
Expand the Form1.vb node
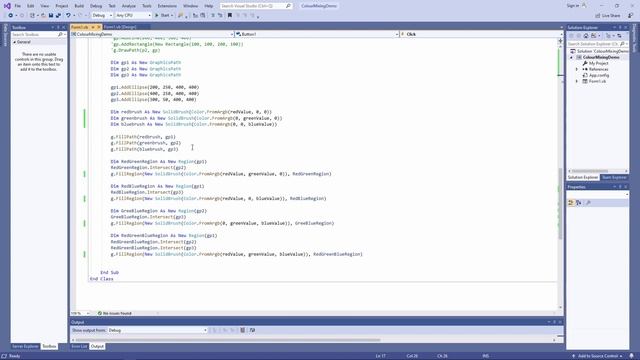point(577,81)
